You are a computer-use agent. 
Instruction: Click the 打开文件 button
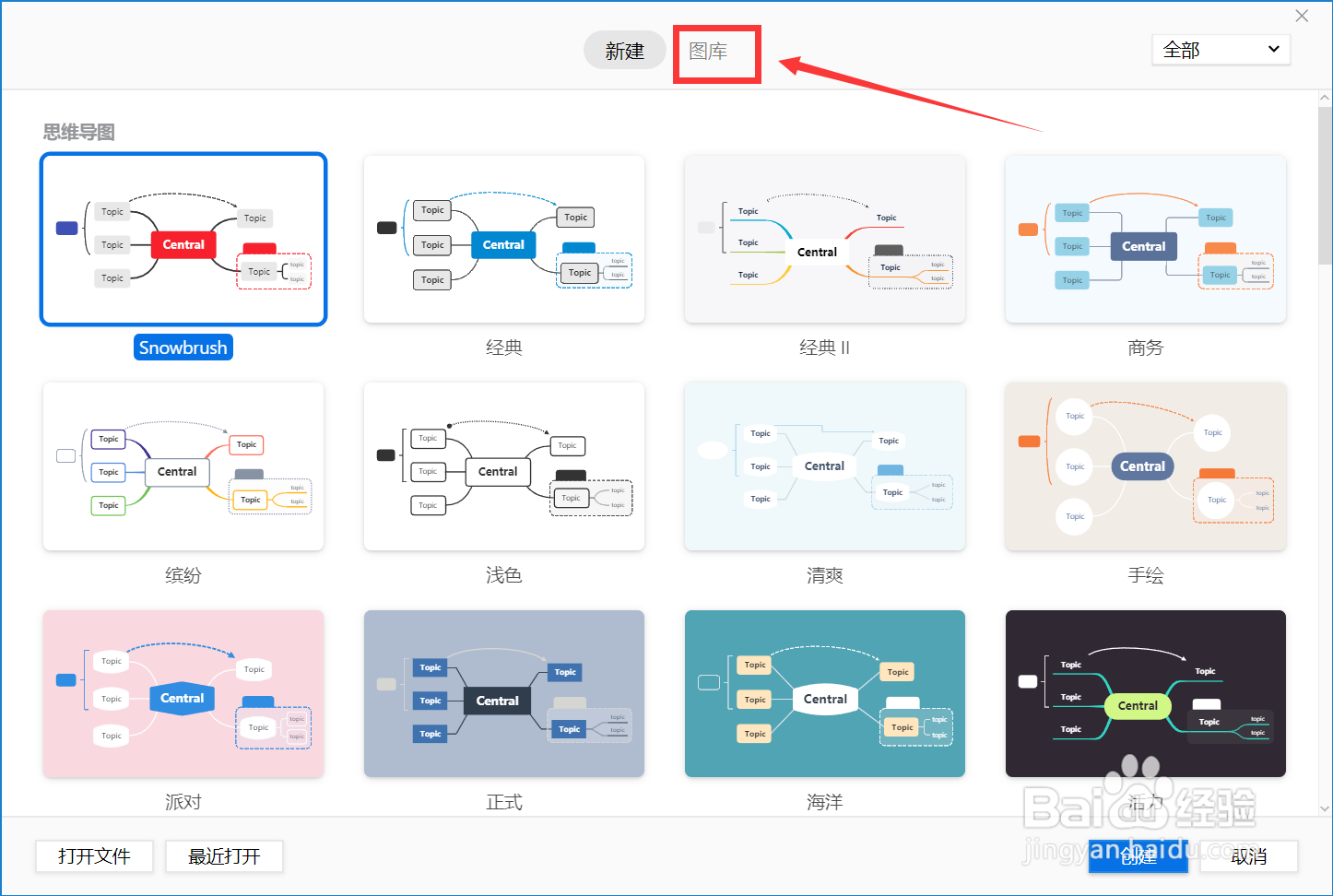click(x=94, y=856)
